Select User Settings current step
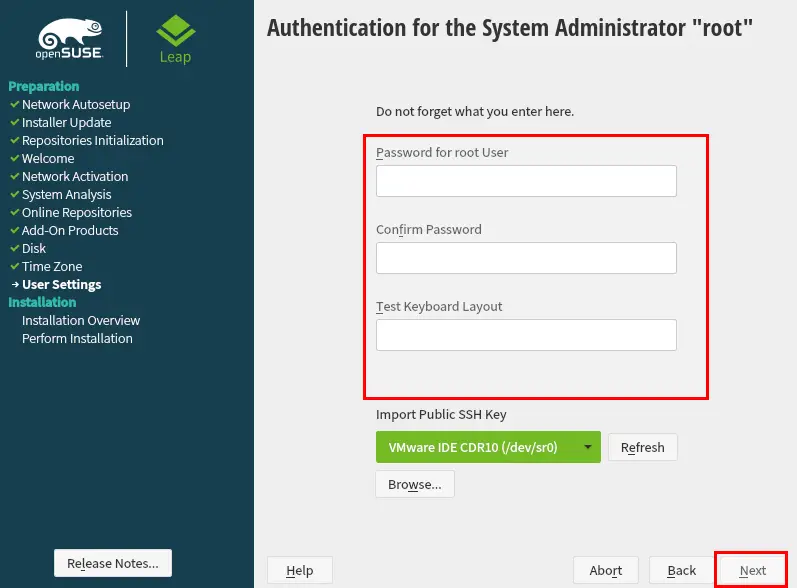This screenshot has height=588, width=797. click(x=62, y=285)
